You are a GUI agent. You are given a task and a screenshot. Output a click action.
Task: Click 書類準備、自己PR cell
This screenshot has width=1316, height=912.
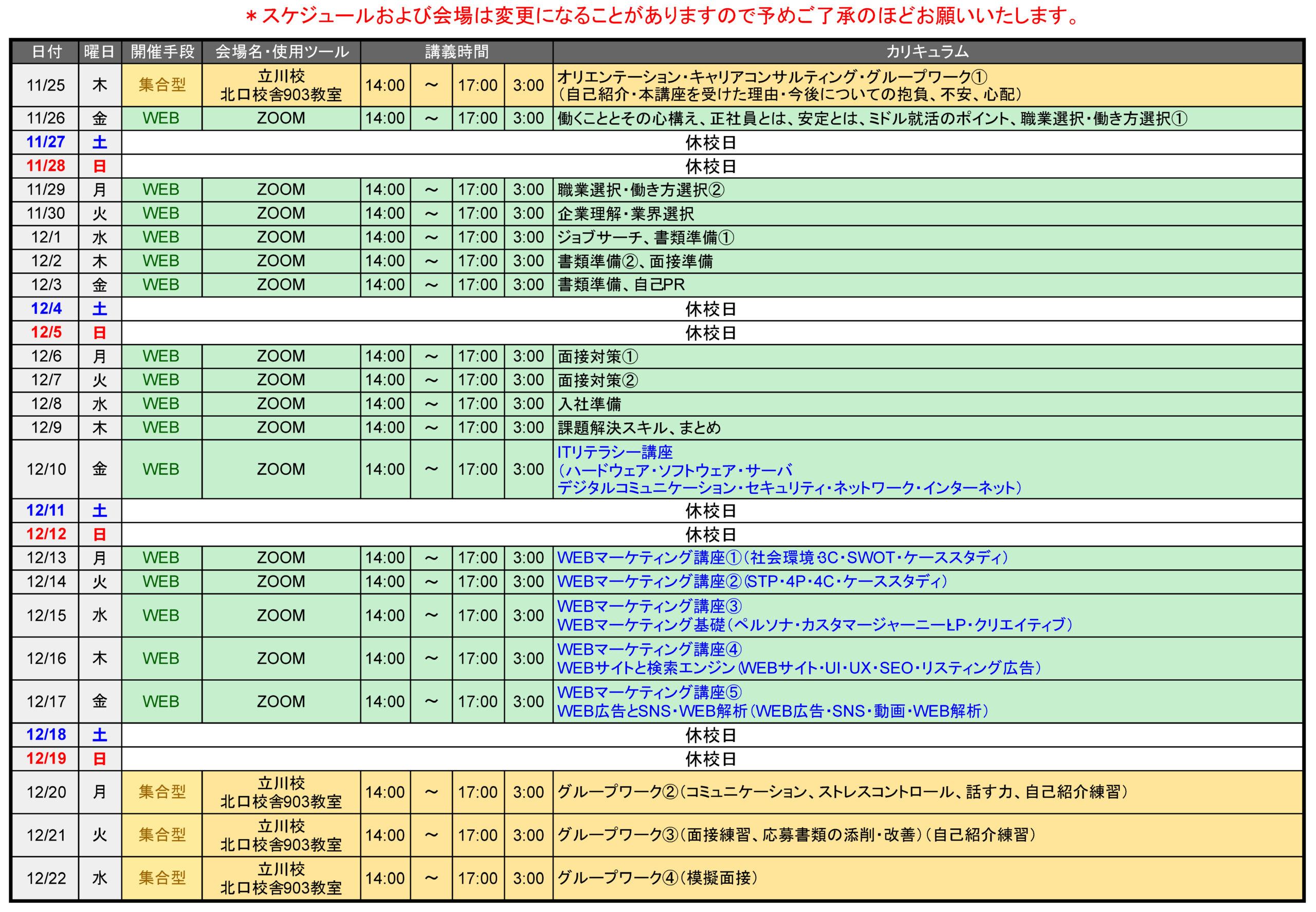point(927,285)
